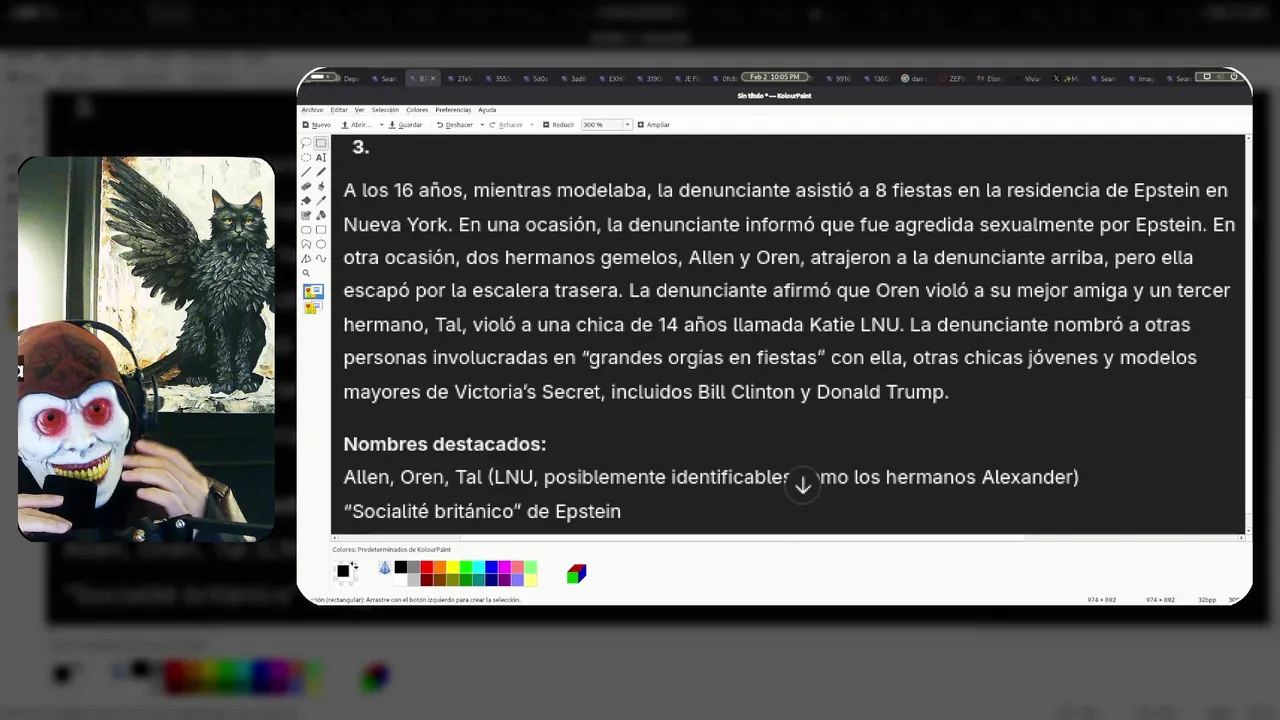Select the Rounded Rectangle tool

pos(306,230)
